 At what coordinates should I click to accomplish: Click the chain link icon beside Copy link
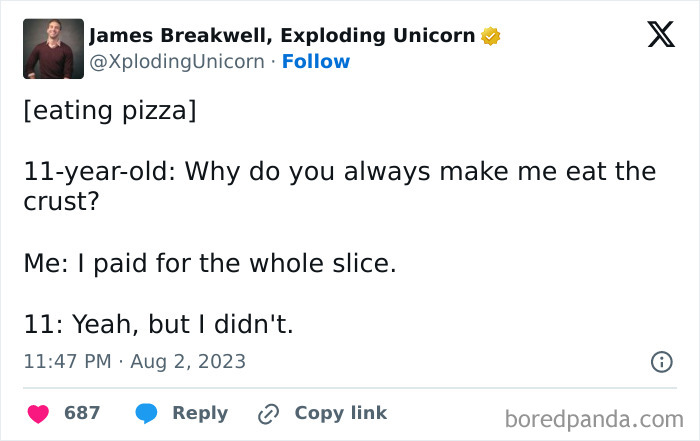[268, 413]
